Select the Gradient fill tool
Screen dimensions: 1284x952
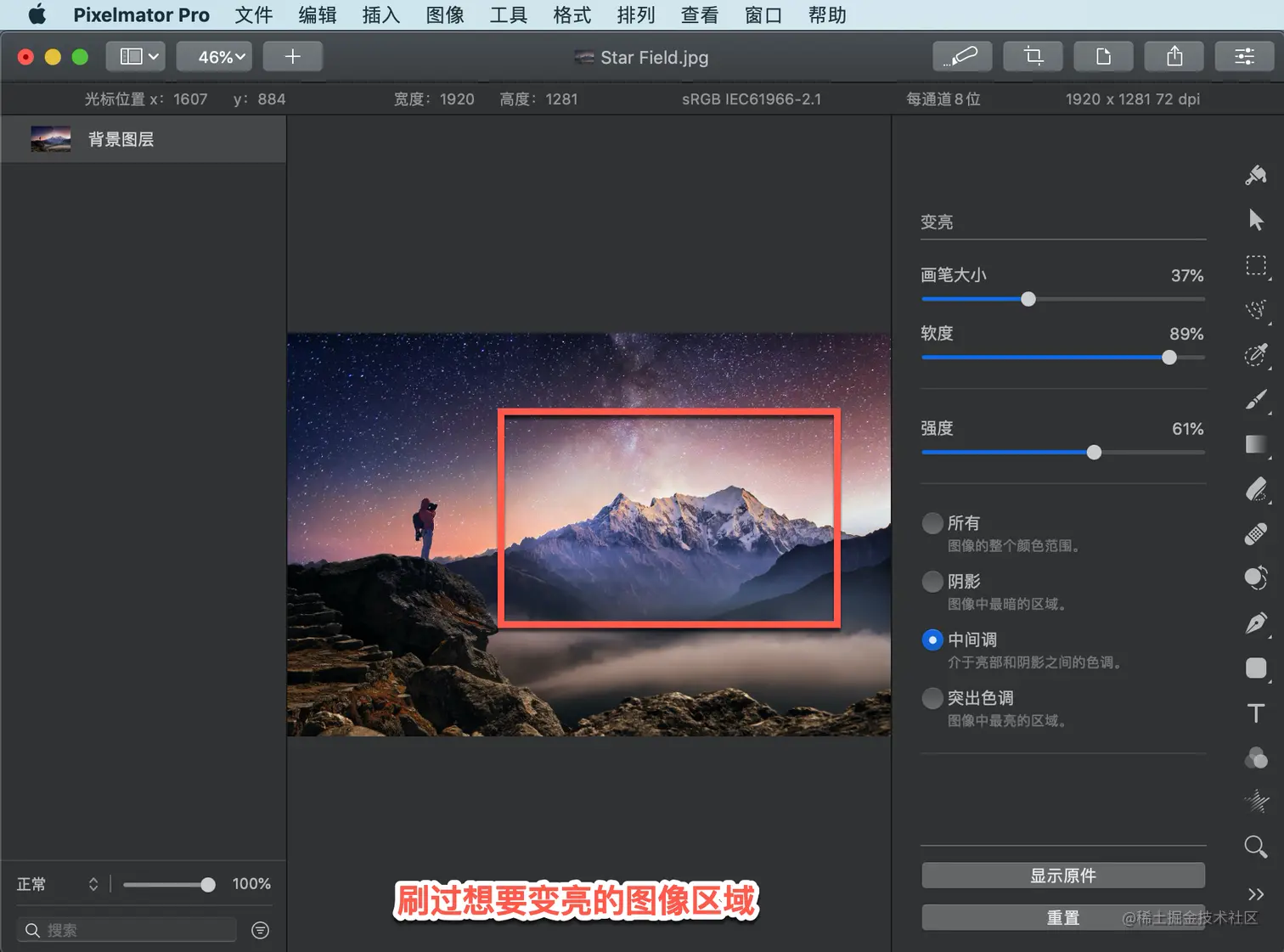1256,444
